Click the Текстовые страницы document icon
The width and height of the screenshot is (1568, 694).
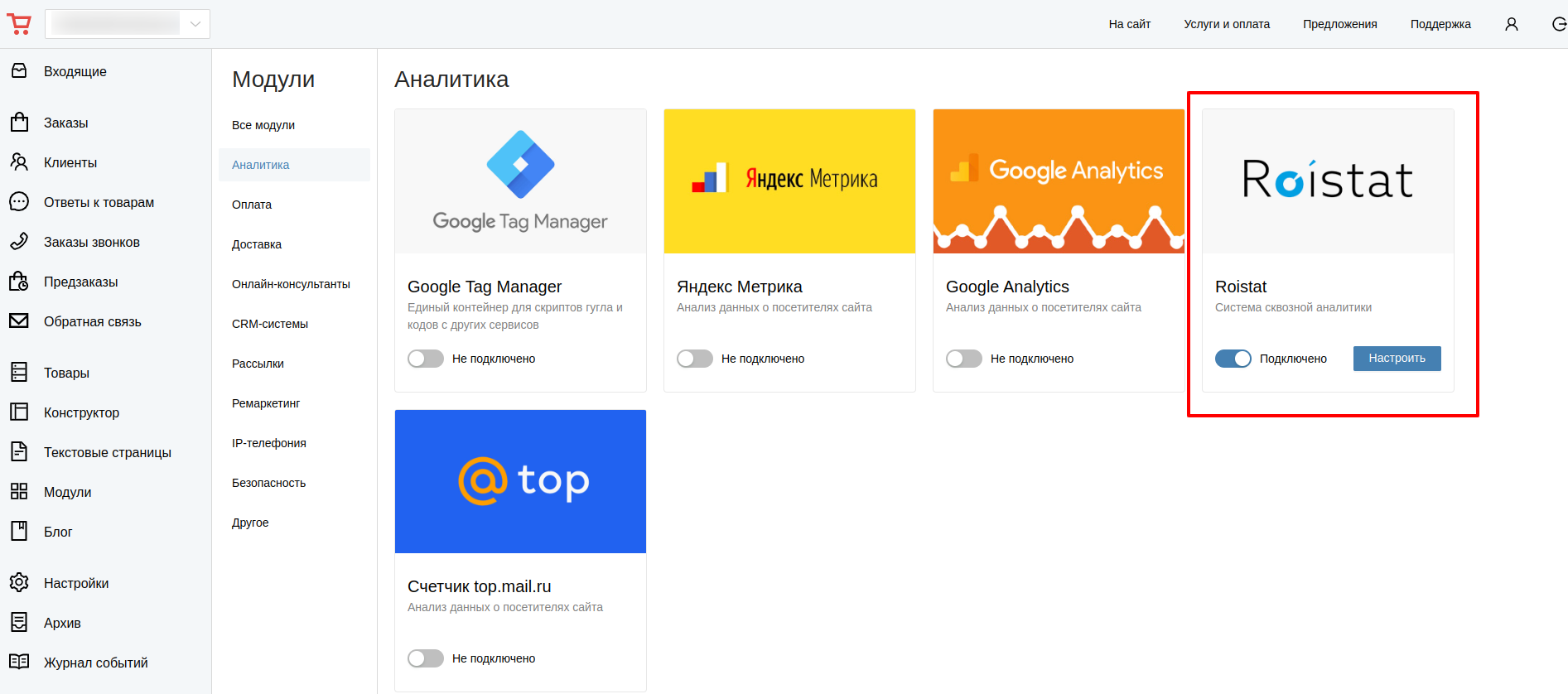click(x=19, y=452)
